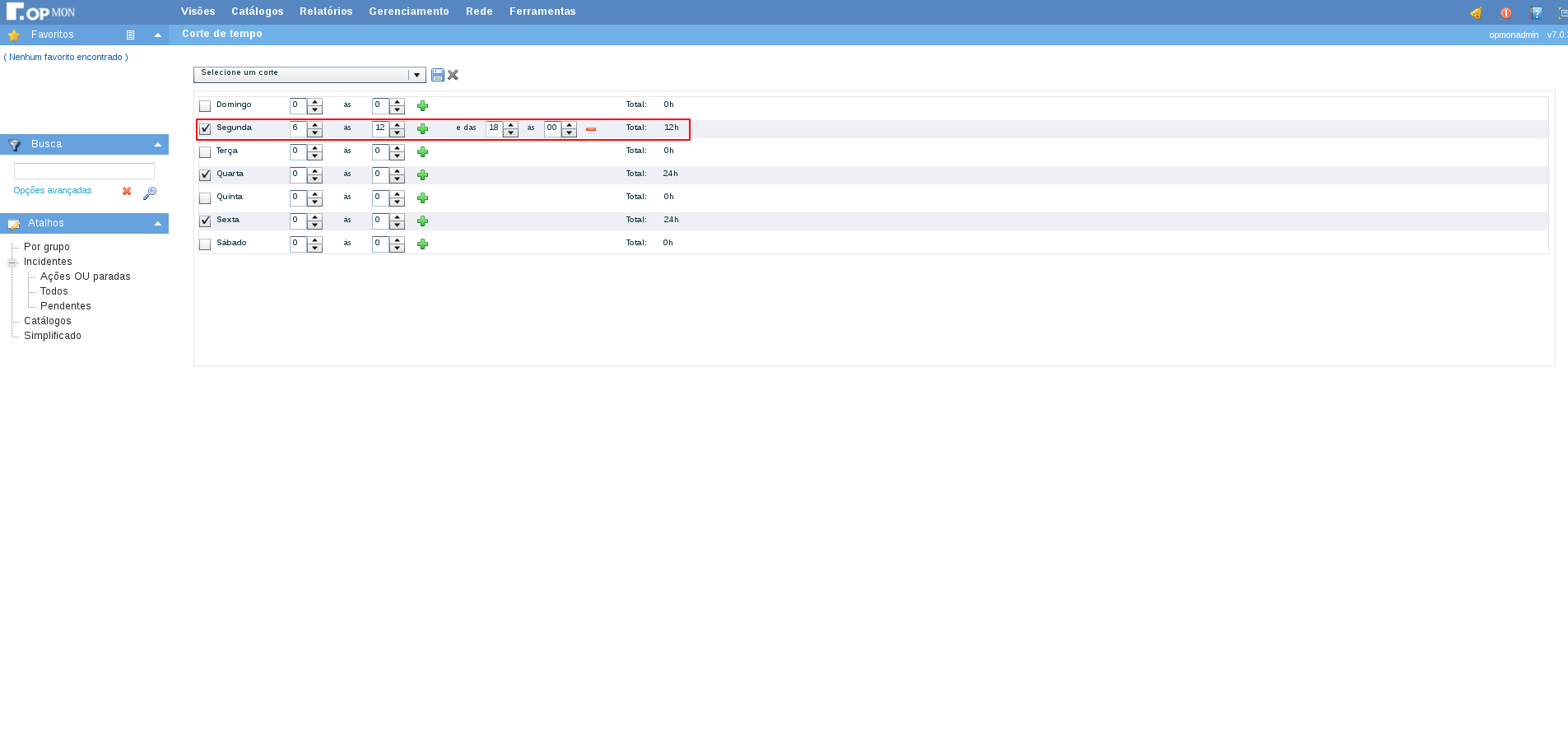Enable the Domingo checkbox

pos(205,106)
